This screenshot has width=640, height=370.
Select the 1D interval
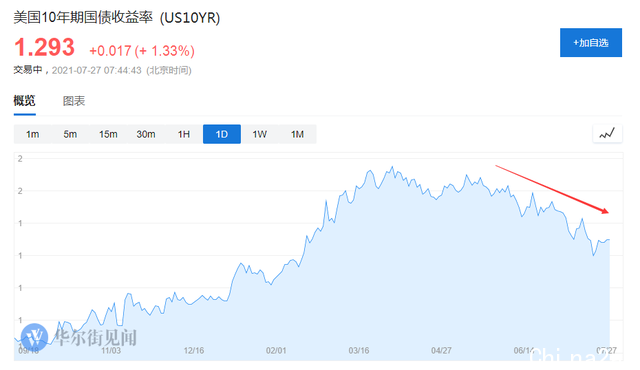pos(222,134)
